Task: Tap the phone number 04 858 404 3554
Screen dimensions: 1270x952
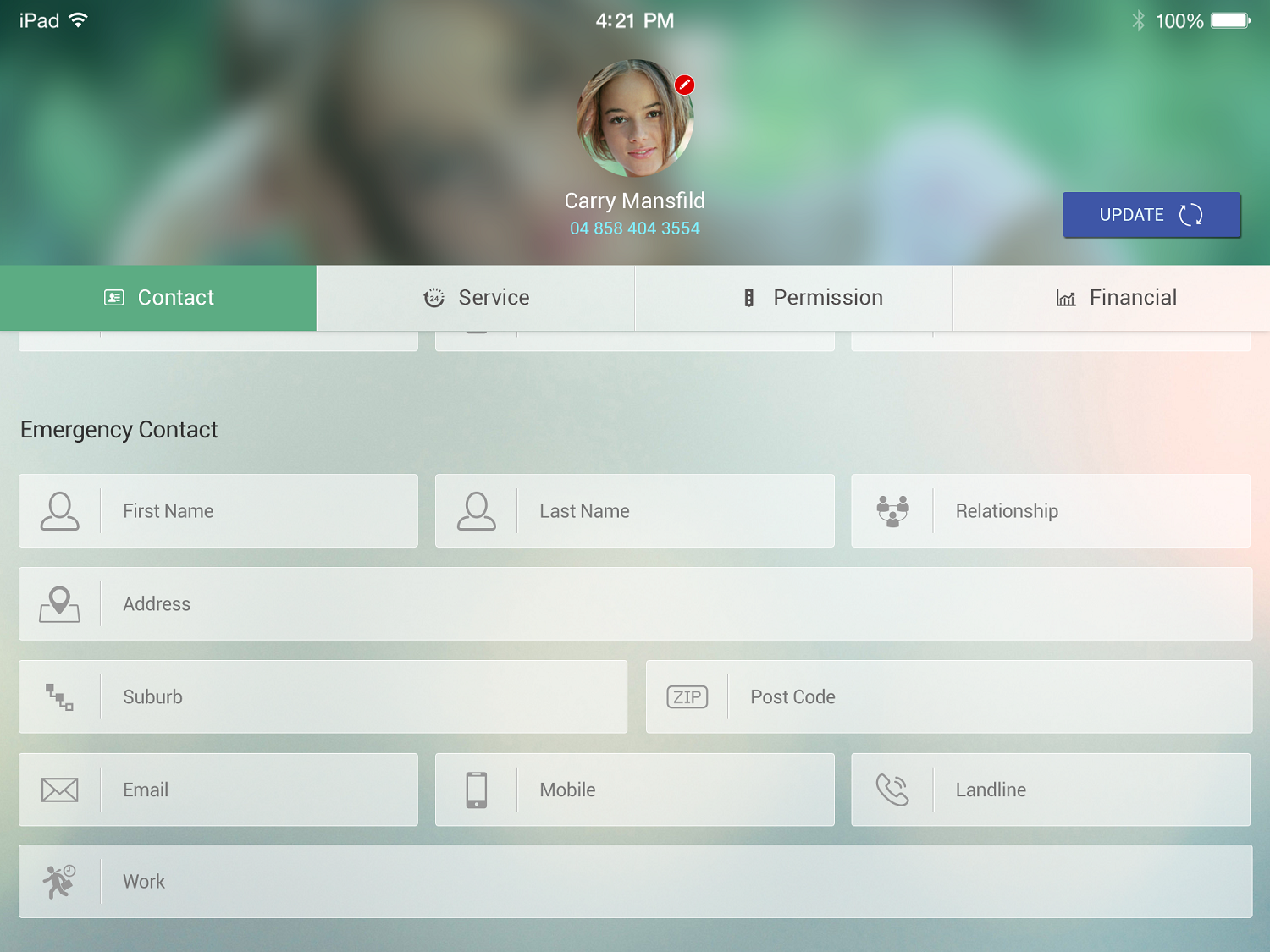Action: (x=635, y=228)
